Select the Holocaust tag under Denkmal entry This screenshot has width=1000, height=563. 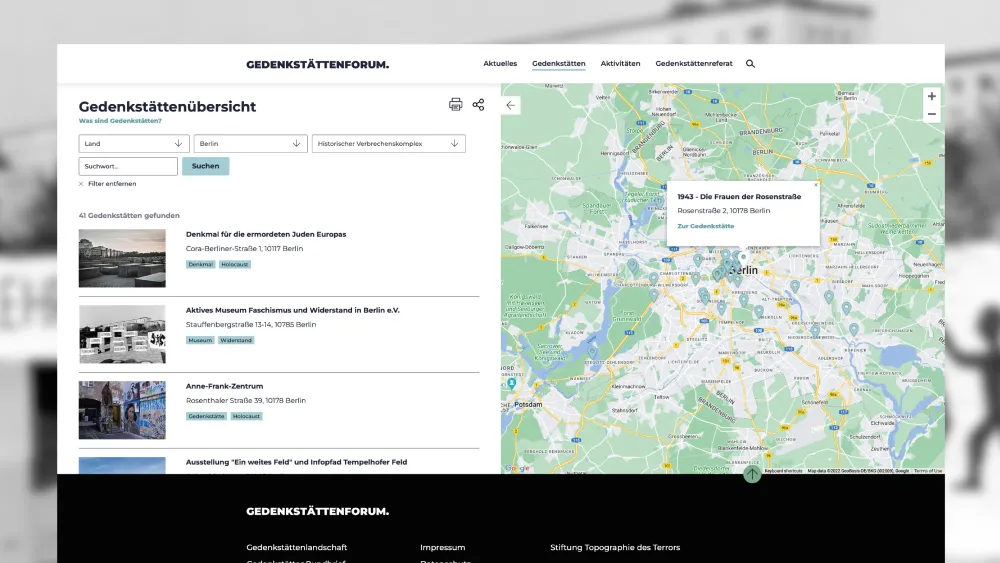pos(235,265)
